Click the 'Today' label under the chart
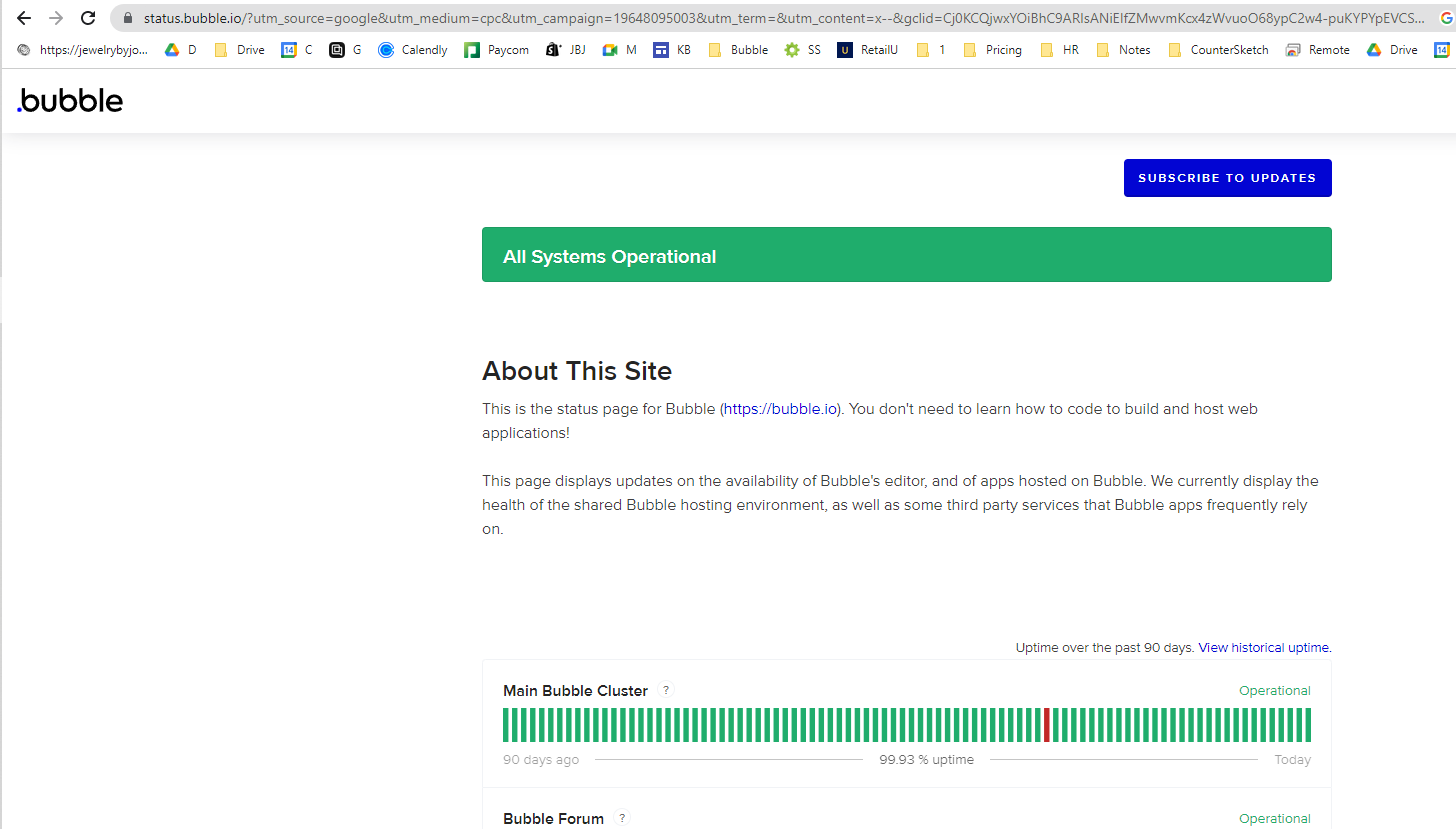Screen dimensions: 1456x829 (x=1292, y=760)
